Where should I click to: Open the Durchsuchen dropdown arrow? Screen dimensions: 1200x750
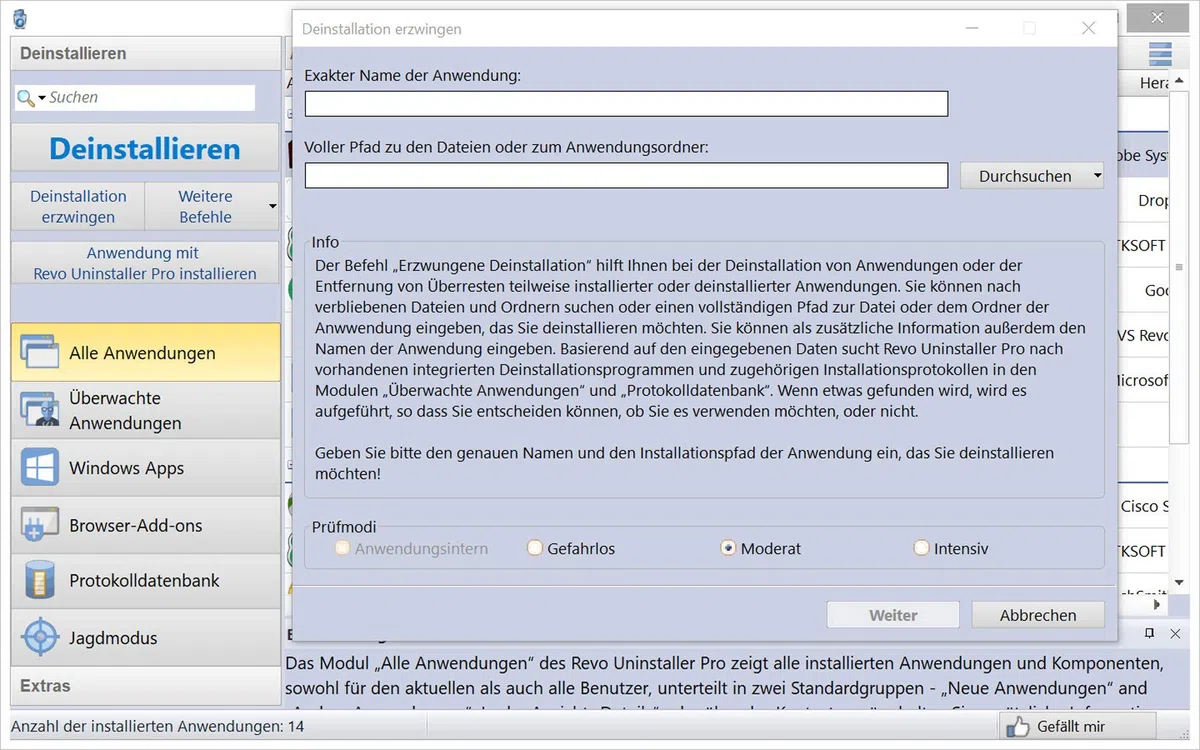(x=1097, y=176)
